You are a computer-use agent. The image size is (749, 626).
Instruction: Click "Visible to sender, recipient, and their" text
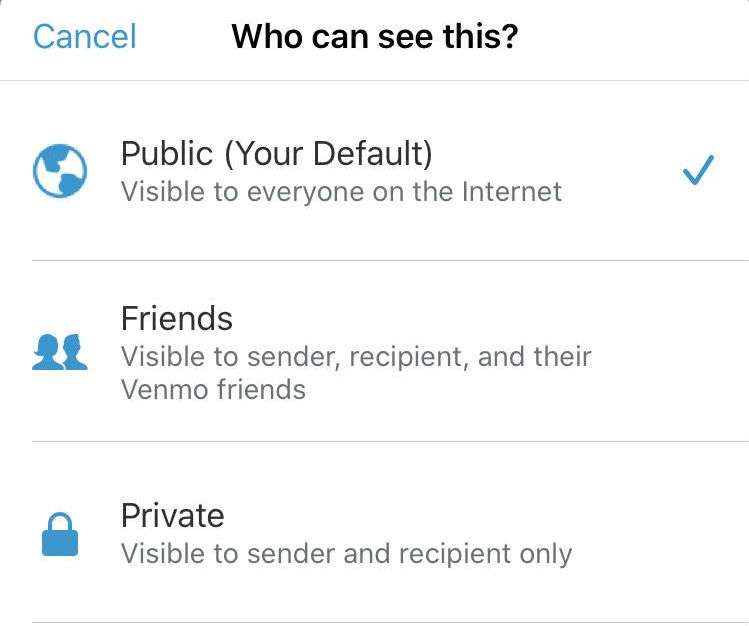click(356, 356)
